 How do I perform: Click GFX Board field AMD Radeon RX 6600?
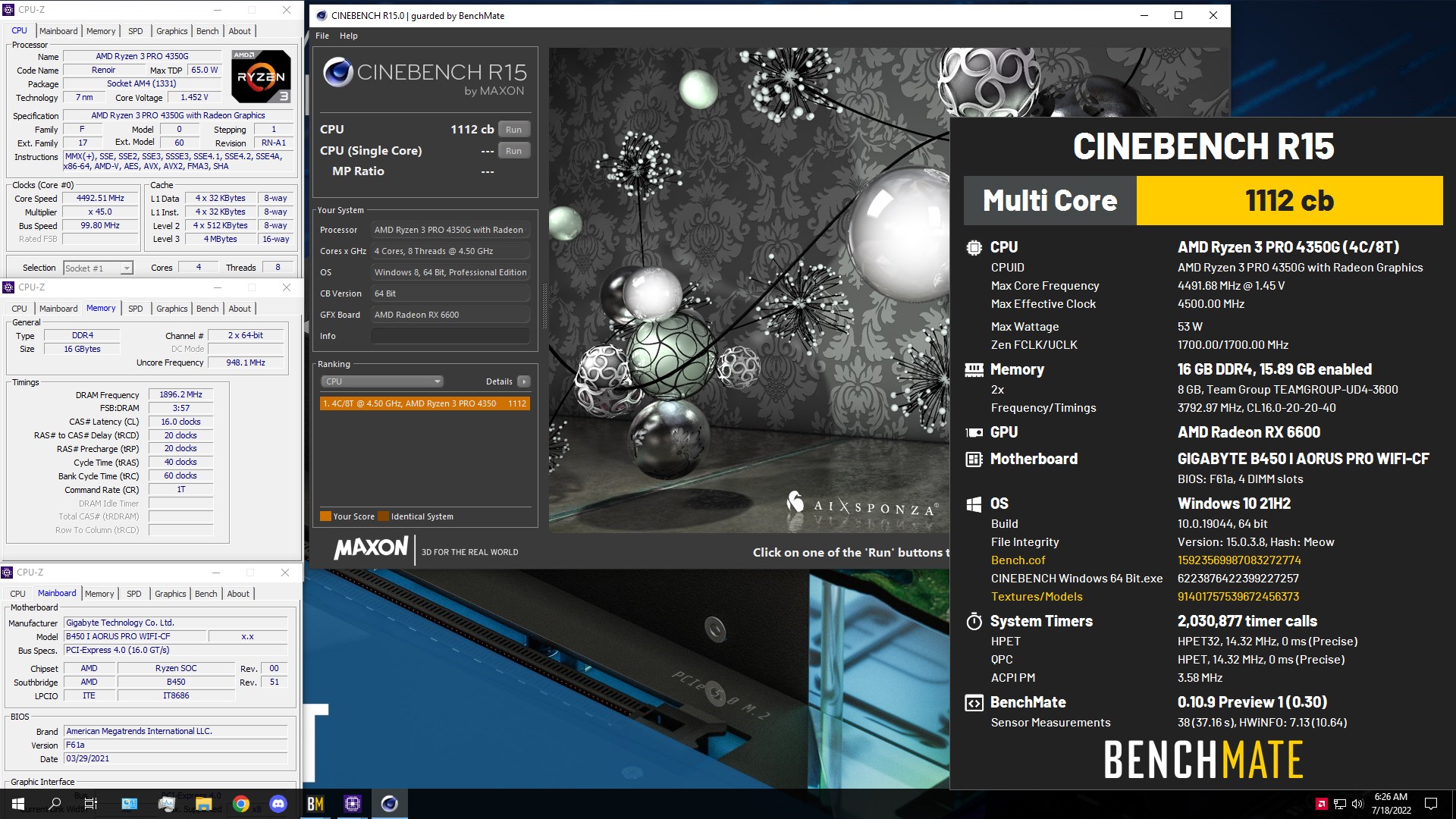pyautogui.click(x=450, y=315)
